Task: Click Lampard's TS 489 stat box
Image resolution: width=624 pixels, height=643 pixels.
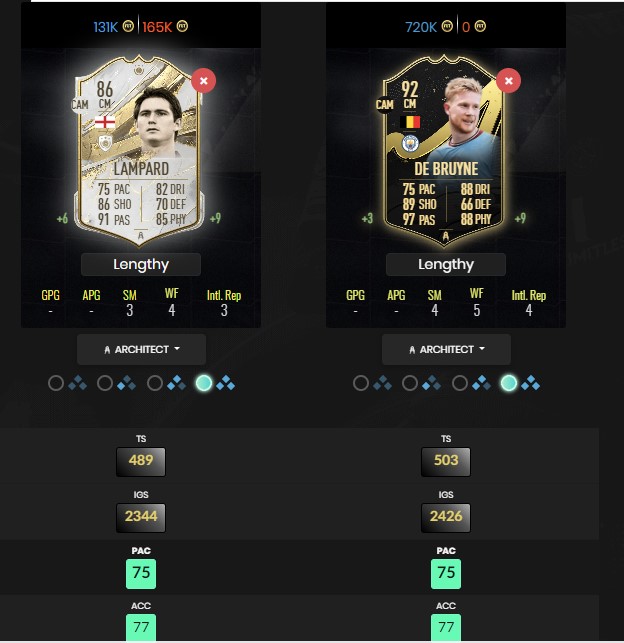Action: (x=141, y=462)
